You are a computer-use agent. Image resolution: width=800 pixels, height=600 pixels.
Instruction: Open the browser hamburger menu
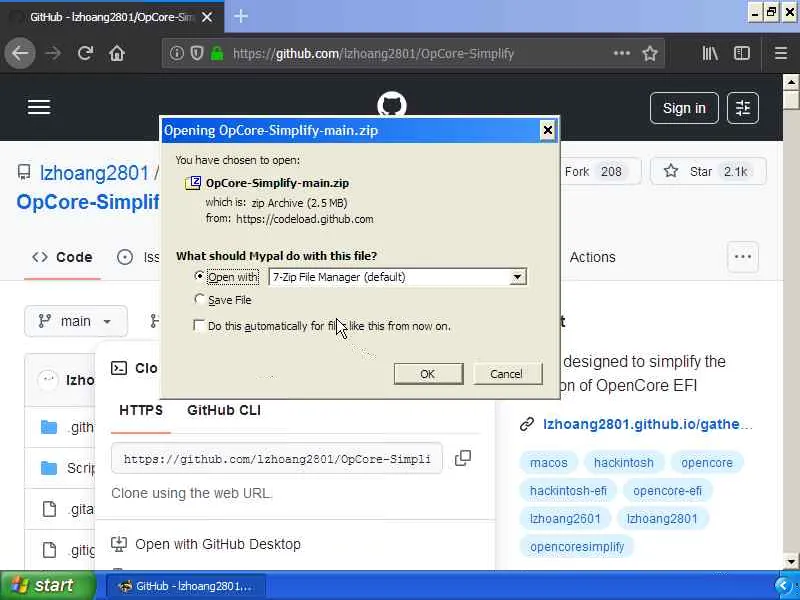(x=781, y=53)
